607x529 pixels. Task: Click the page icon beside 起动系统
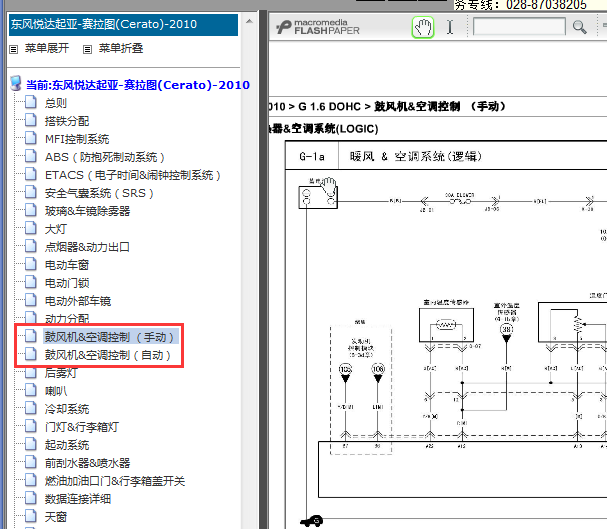coord(31,444)
